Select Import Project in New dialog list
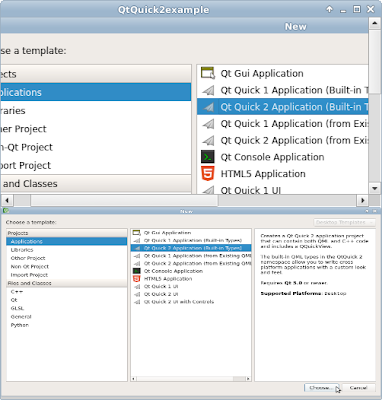 coord(67,275)
